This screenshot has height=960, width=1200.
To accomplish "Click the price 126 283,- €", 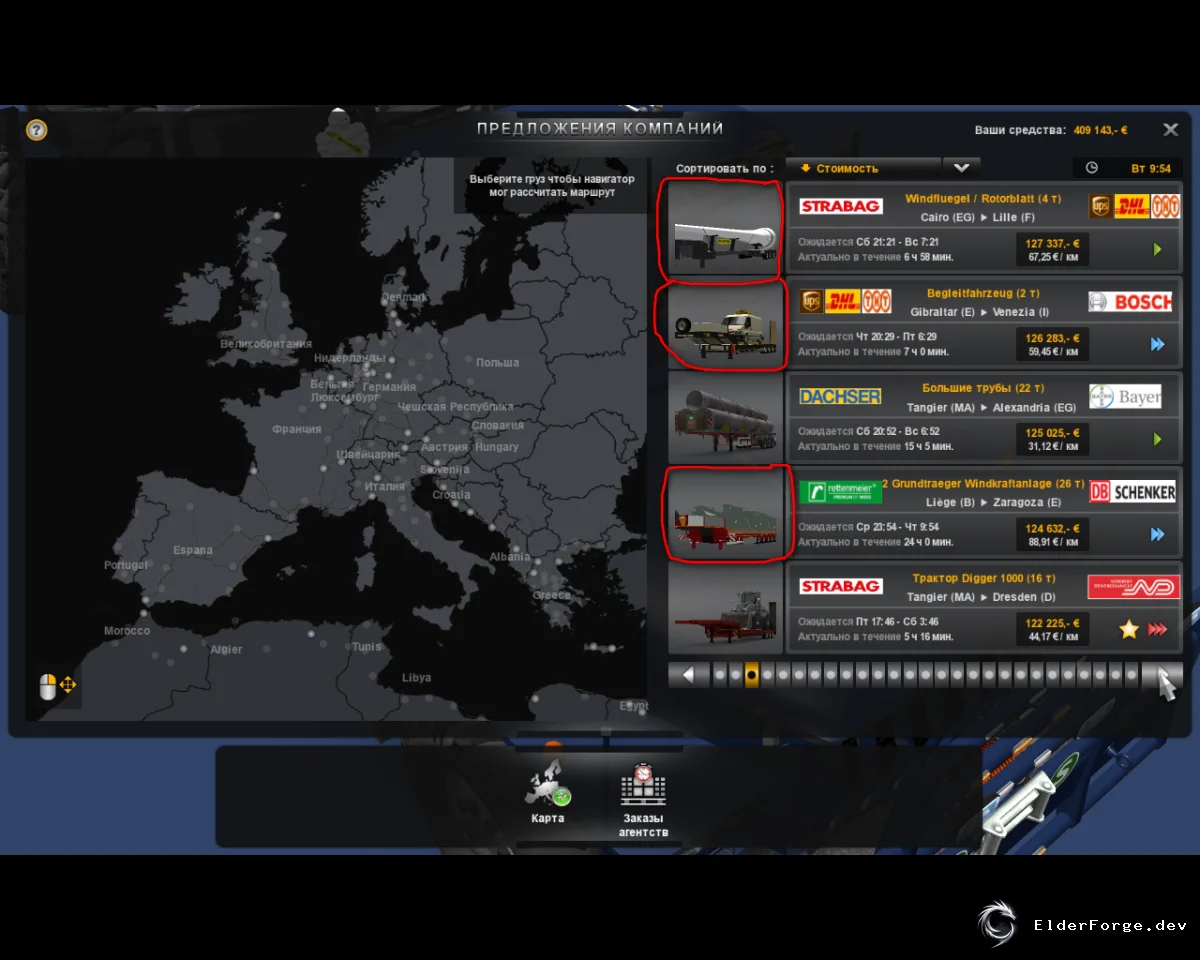I will point(1052,337).
